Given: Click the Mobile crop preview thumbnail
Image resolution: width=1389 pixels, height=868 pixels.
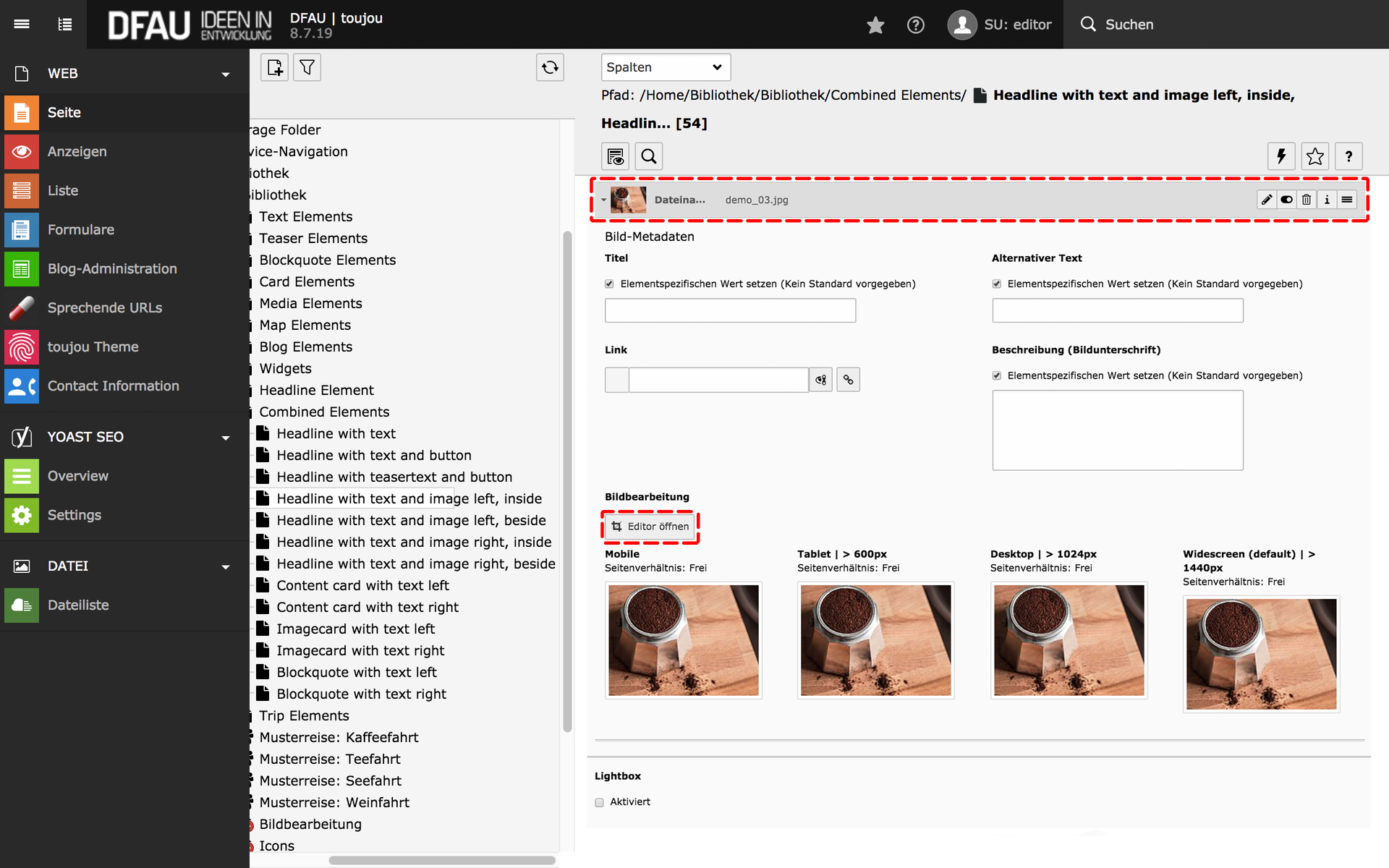Looking at the screenshot, I should tap(683, 640).
